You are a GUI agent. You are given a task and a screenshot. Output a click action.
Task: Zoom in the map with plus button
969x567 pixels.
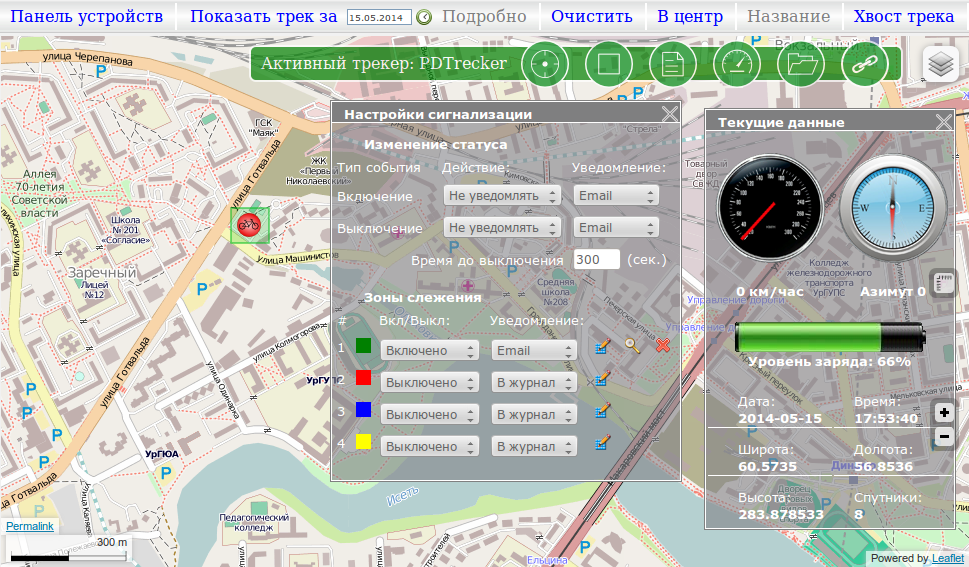click(x=944, y=413)
